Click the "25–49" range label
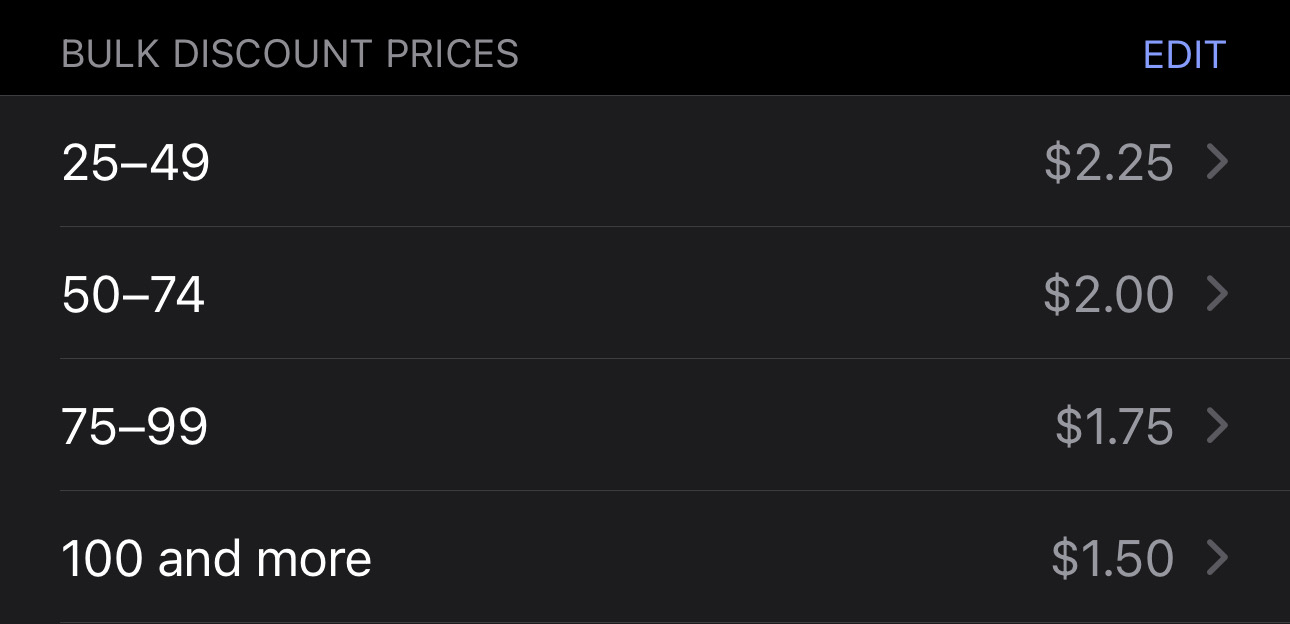This screenshot has width=1290, height=624. (136, 163)
